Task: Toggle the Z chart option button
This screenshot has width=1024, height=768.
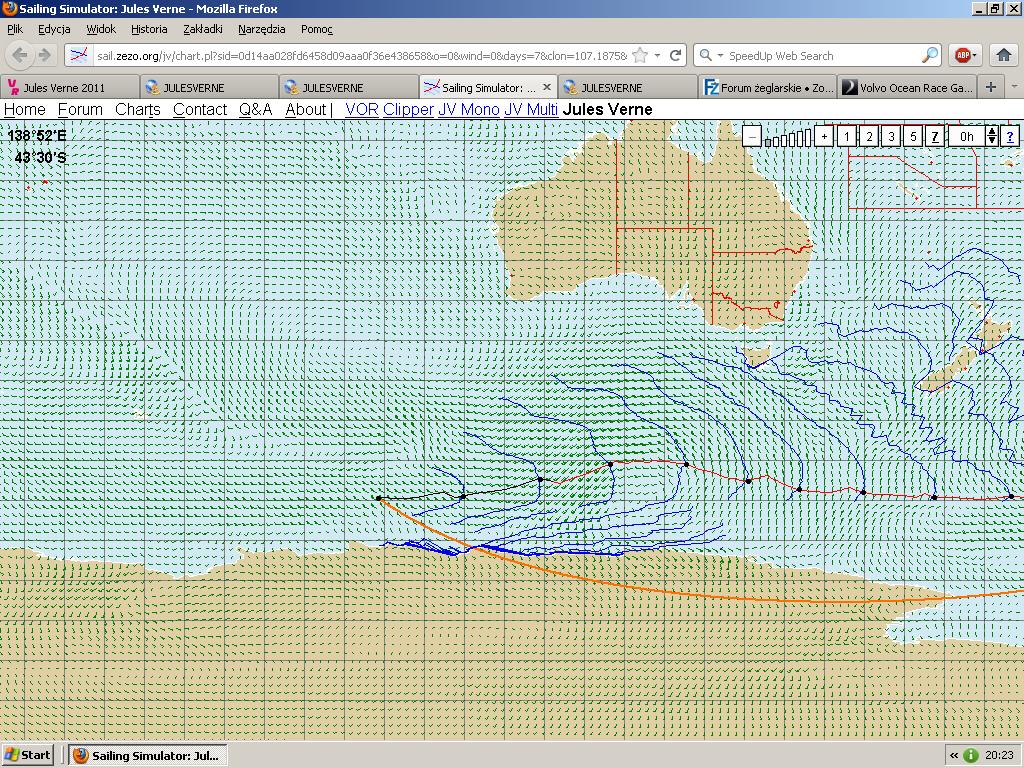Action: coord(935,137)
